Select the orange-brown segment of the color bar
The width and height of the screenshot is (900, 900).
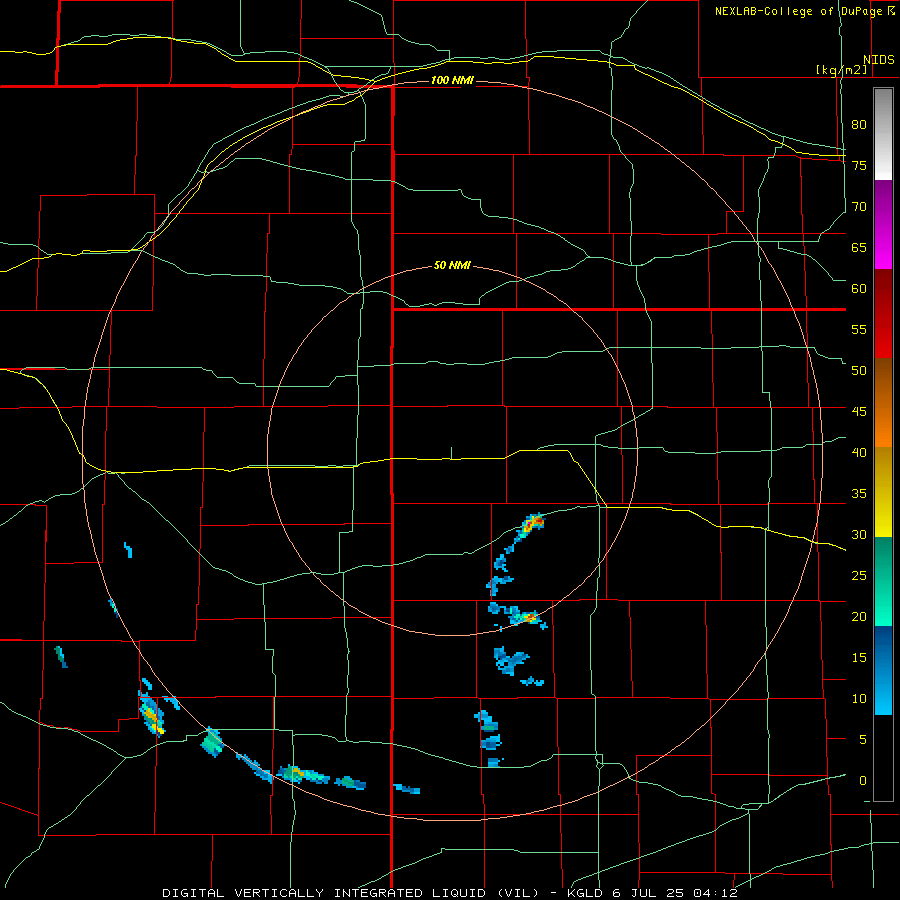[x=883, y=402]
